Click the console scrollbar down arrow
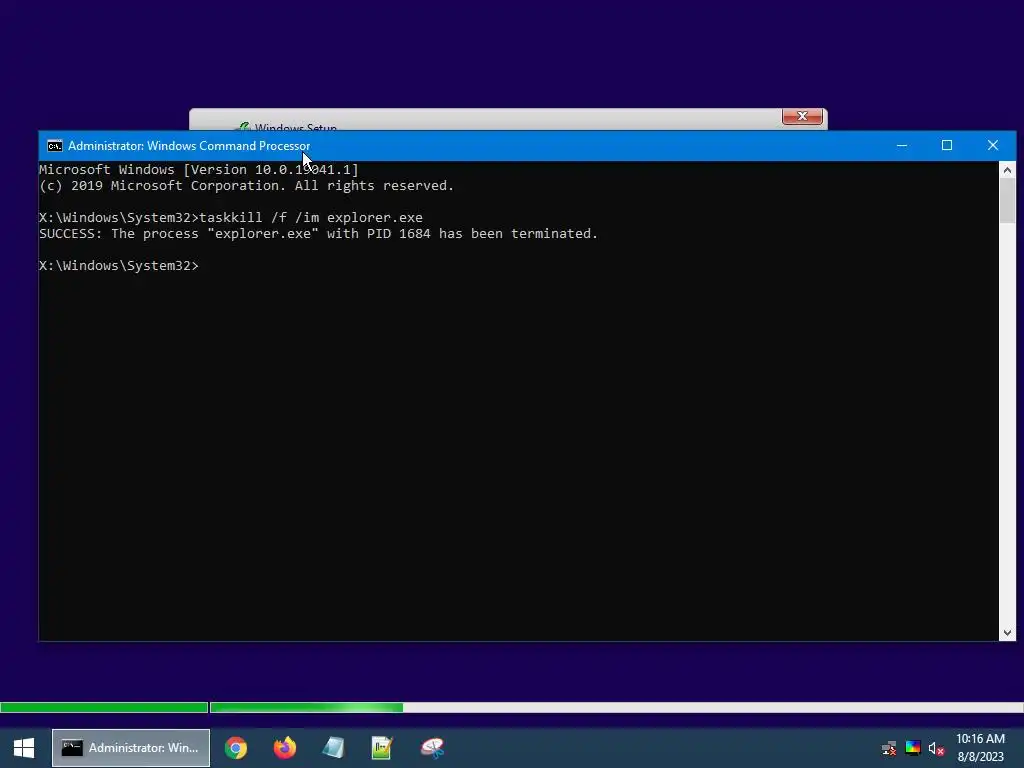 tap(1007, 632)
